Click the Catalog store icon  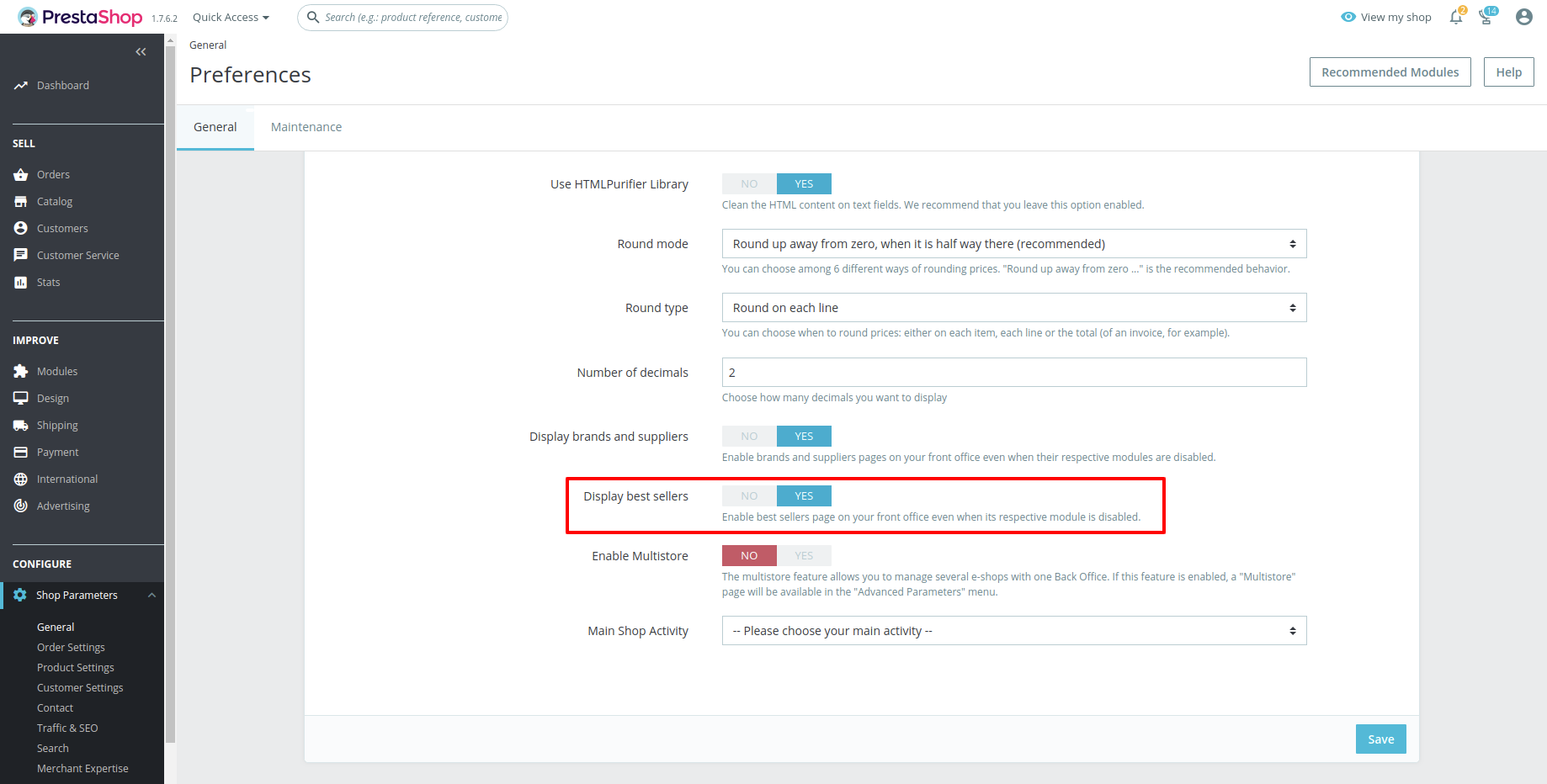21,202
